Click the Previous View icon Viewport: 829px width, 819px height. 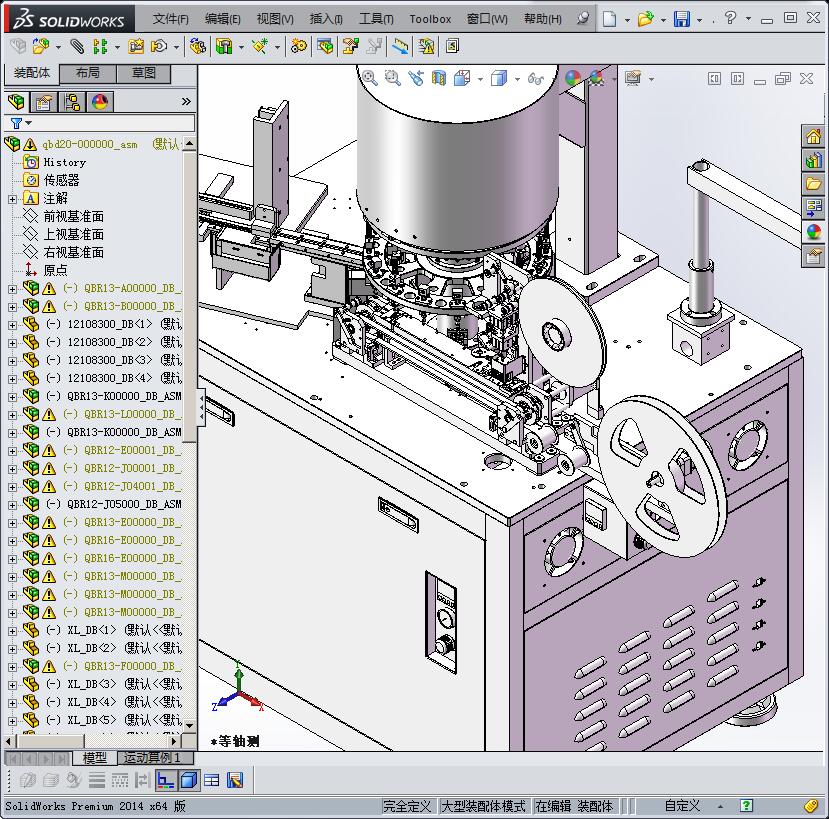coord(416,78)
